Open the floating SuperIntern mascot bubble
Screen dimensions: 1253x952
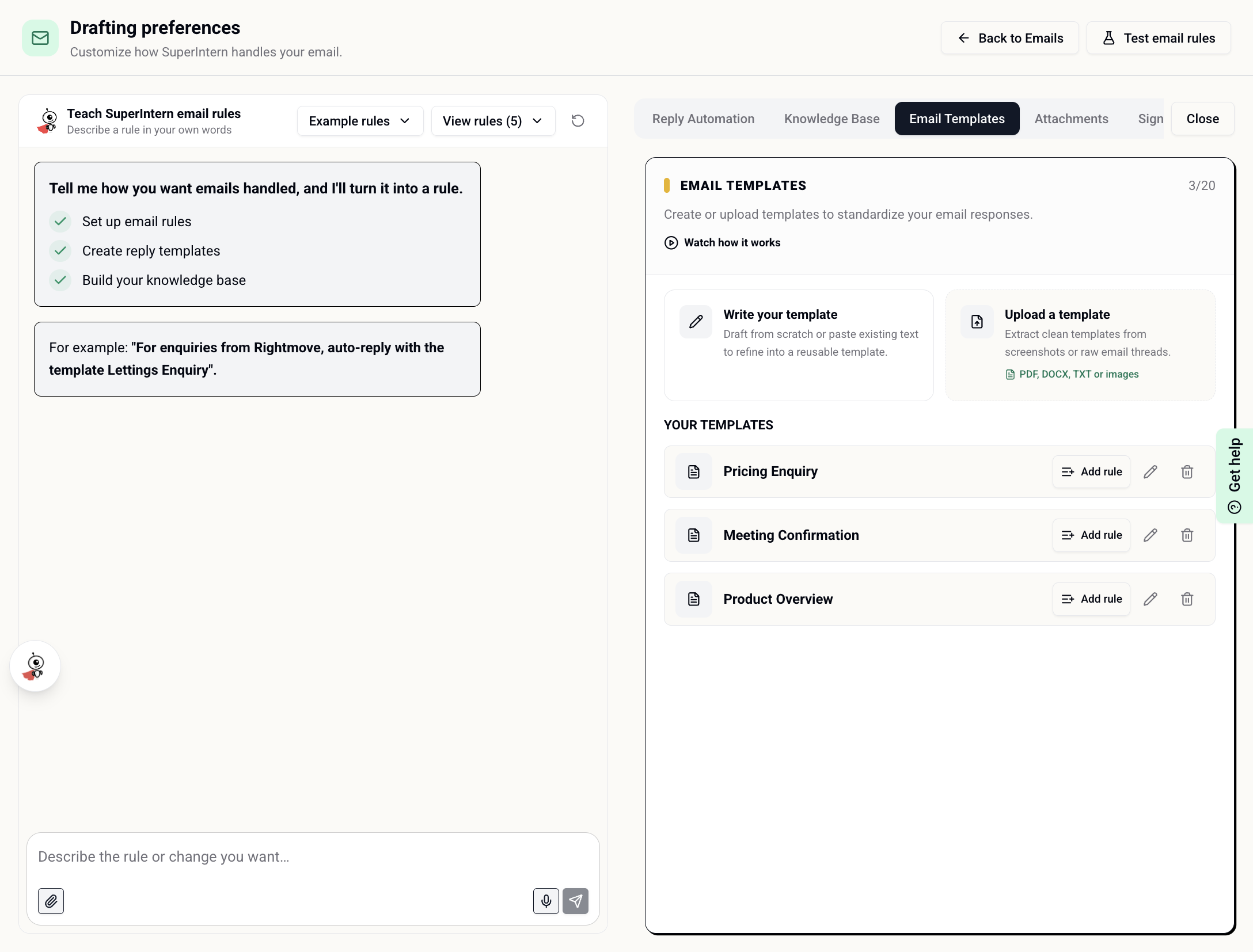pyautogui.click(x=35, y=666)
